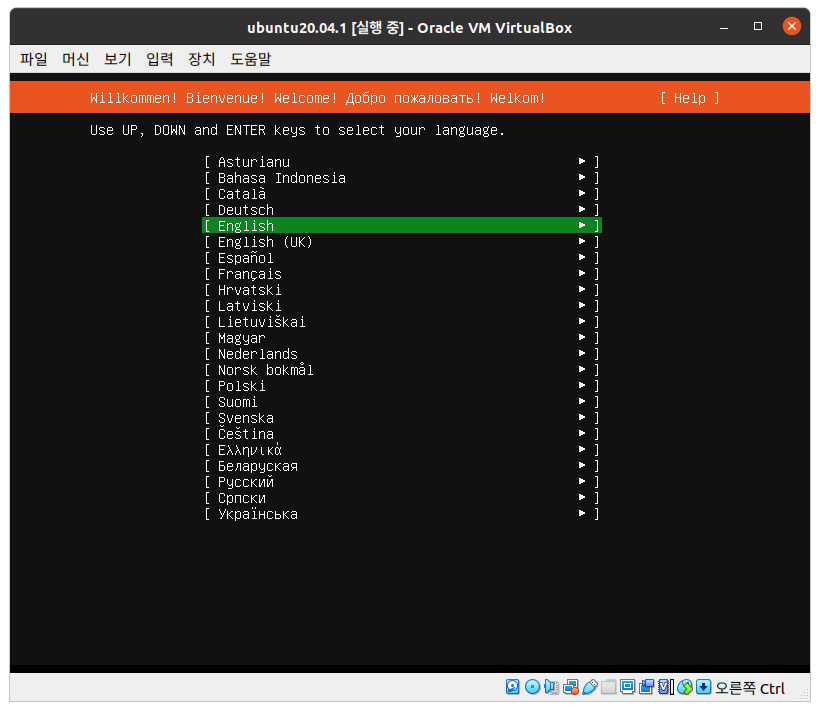
Task: Open the 도움말 menu
Action: click(250, 59)
